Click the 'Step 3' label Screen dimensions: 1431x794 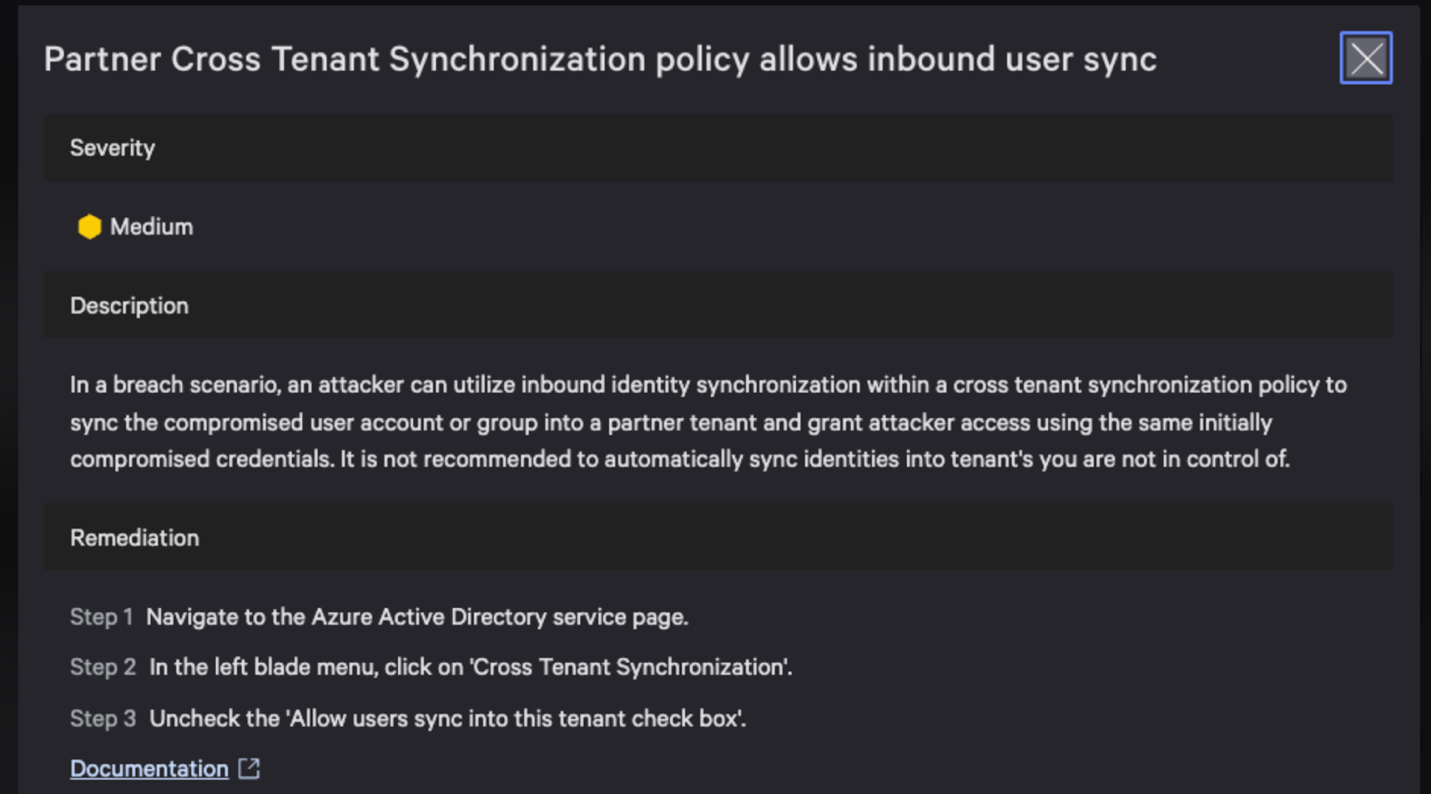click(103, 718)
